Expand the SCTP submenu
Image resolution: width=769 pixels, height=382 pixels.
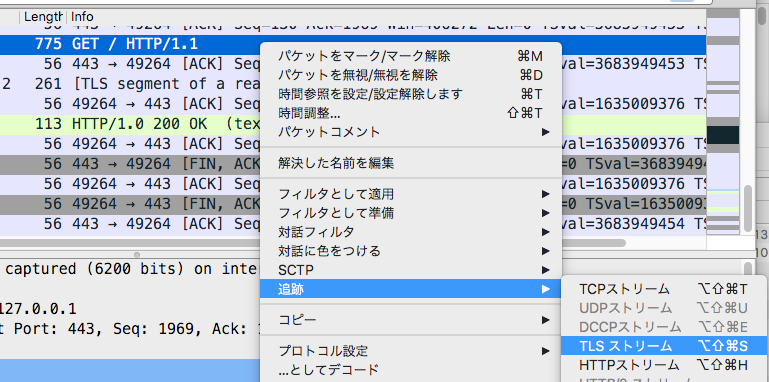[410, 270]
